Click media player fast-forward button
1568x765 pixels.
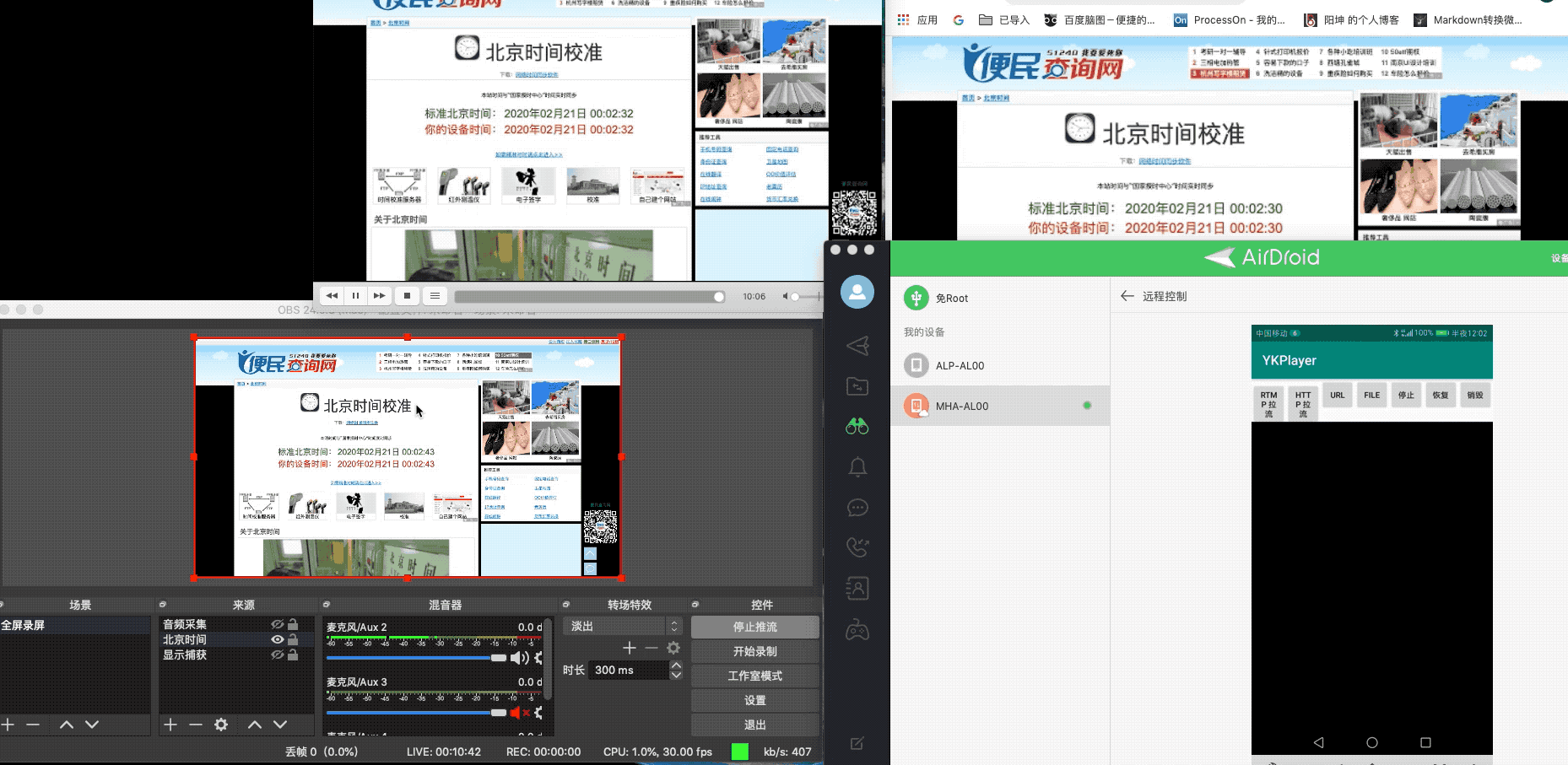pos(380,295)
